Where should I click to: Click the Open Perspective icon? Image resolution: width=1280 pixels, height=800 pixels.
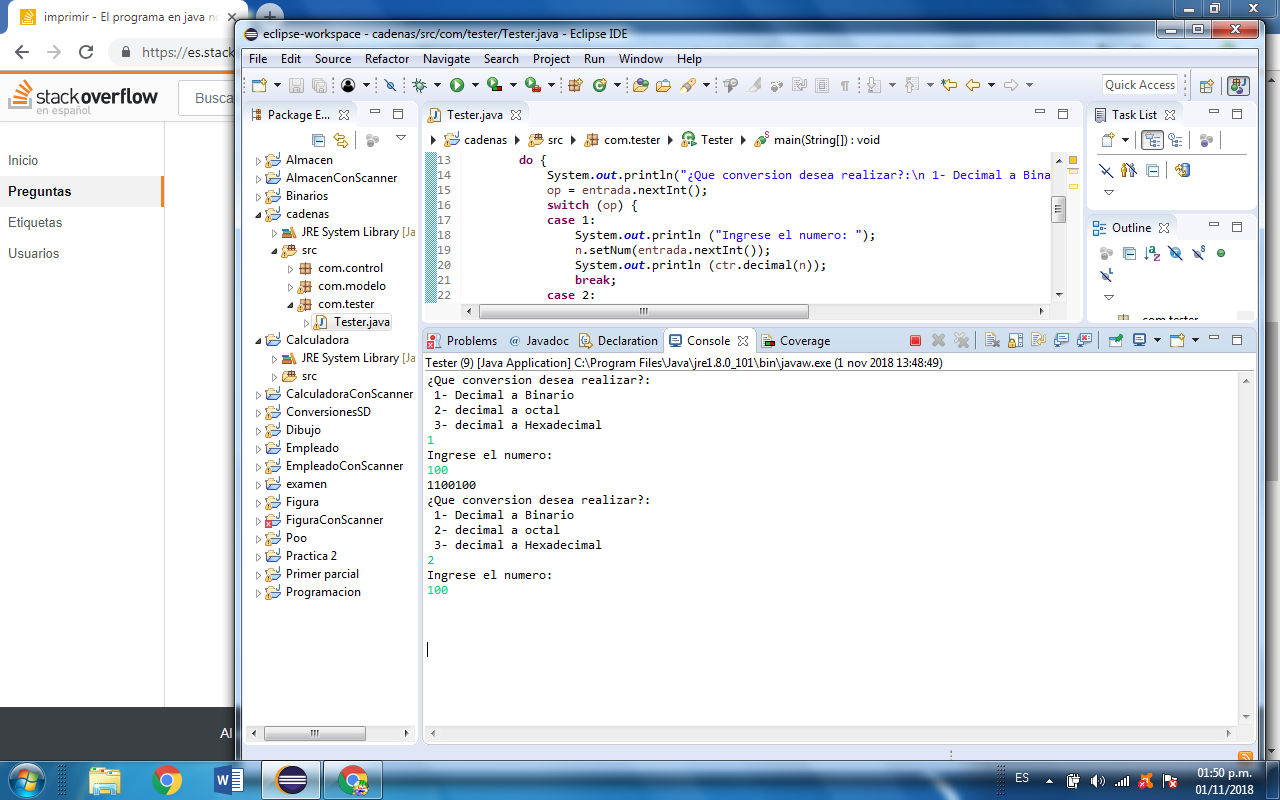point(1207,85)
